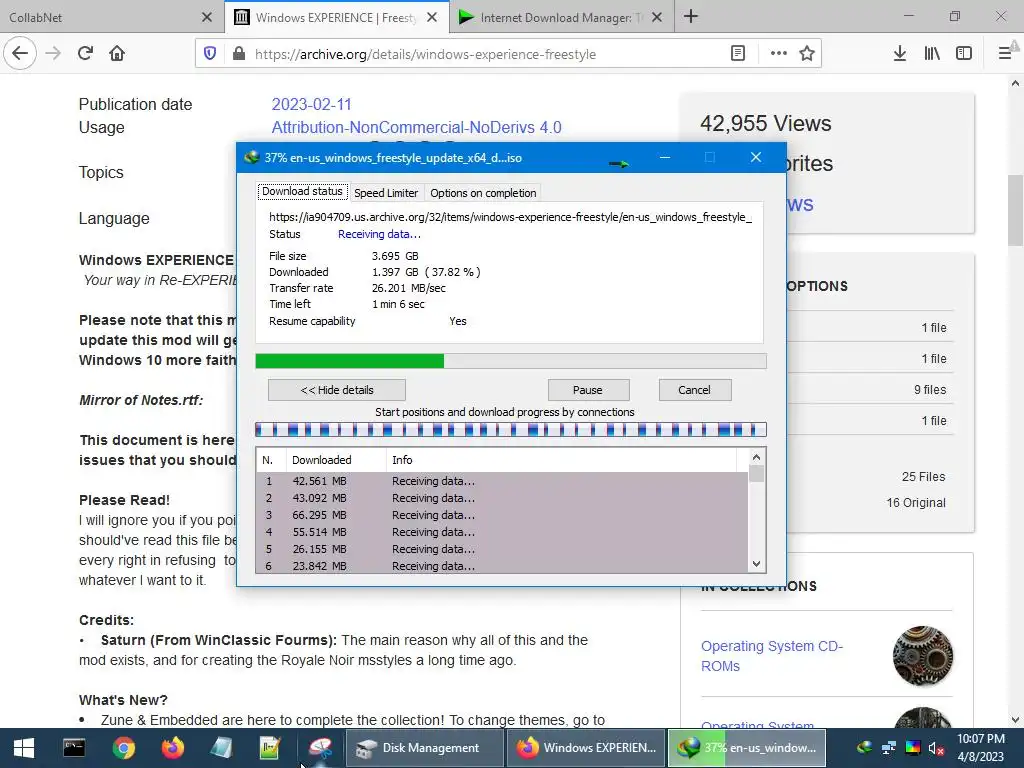Close the Internet Download Manager tab
The width and height of the screenshot is (1024, 768).
[658, 18]
